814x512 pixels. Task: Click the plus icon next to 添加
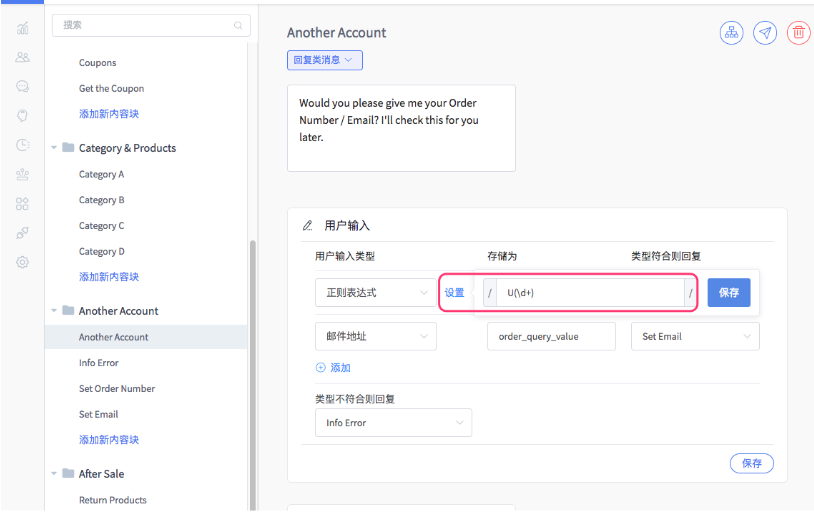pos(321,368)
